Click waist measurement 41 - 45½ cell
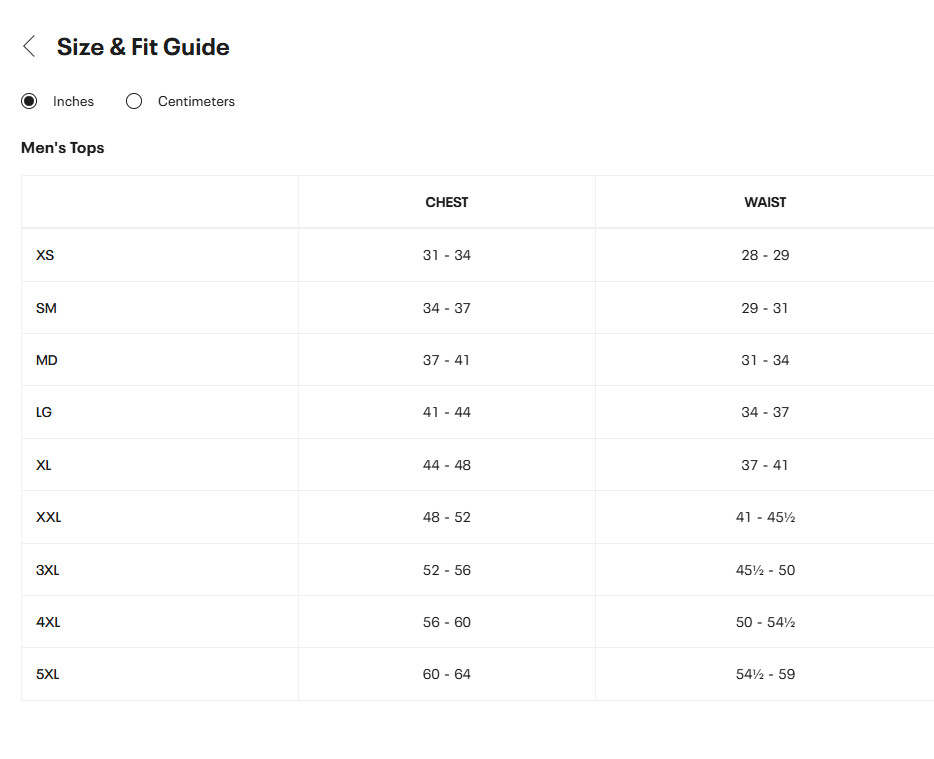Image resolution: width=934 pixels, height=759 pixels. coord(765,518)
